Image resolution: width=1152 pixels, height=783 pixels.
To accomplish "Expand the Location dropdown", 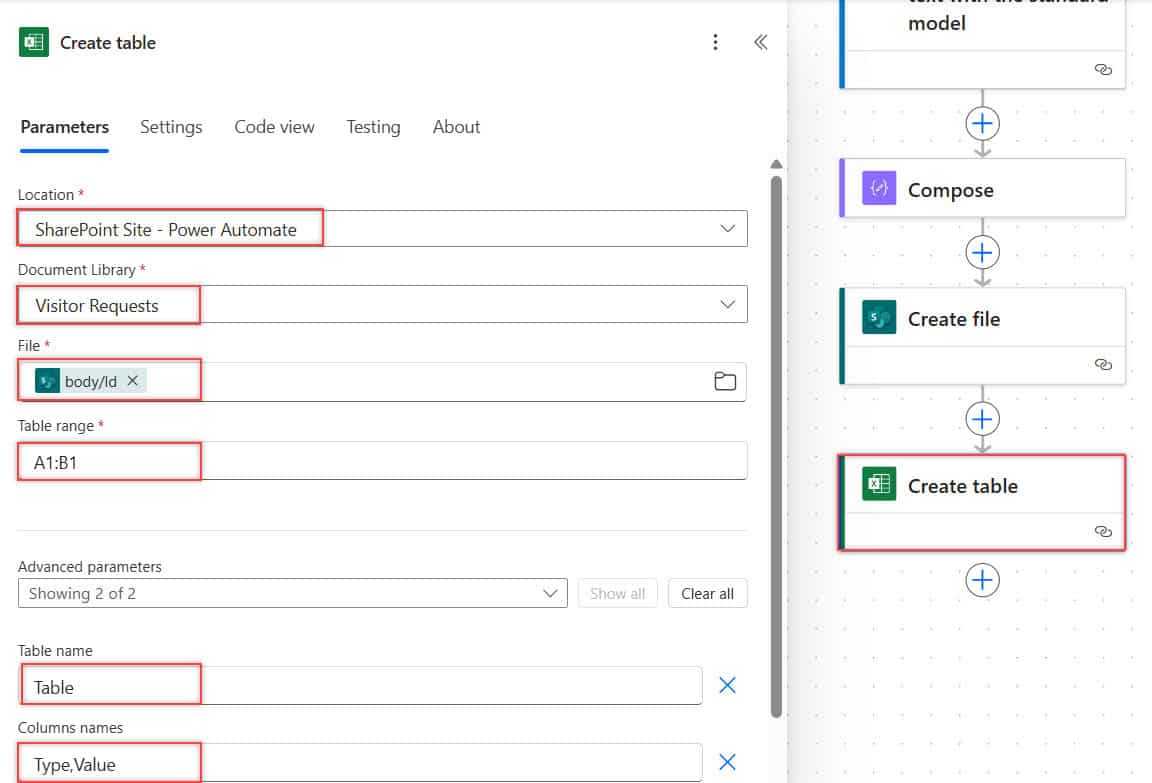I will click(727, 228).
